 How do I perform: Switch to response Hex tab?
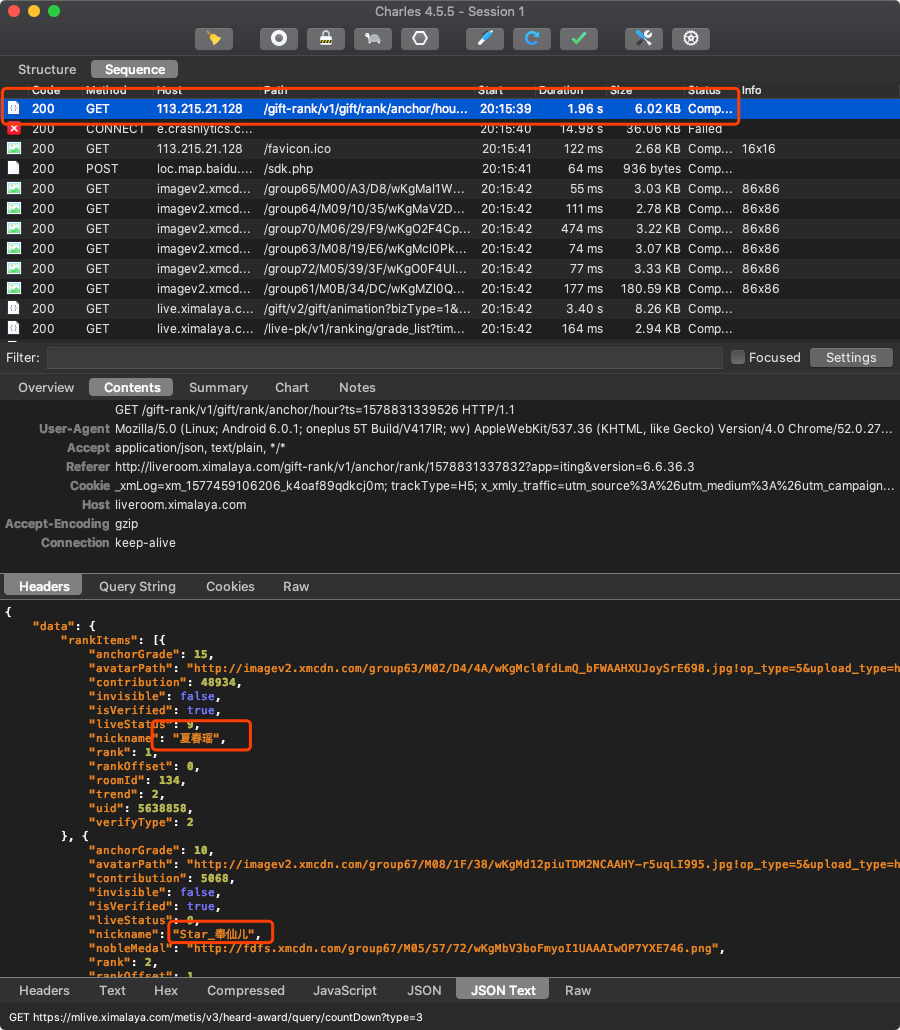[x=166, y=990]
